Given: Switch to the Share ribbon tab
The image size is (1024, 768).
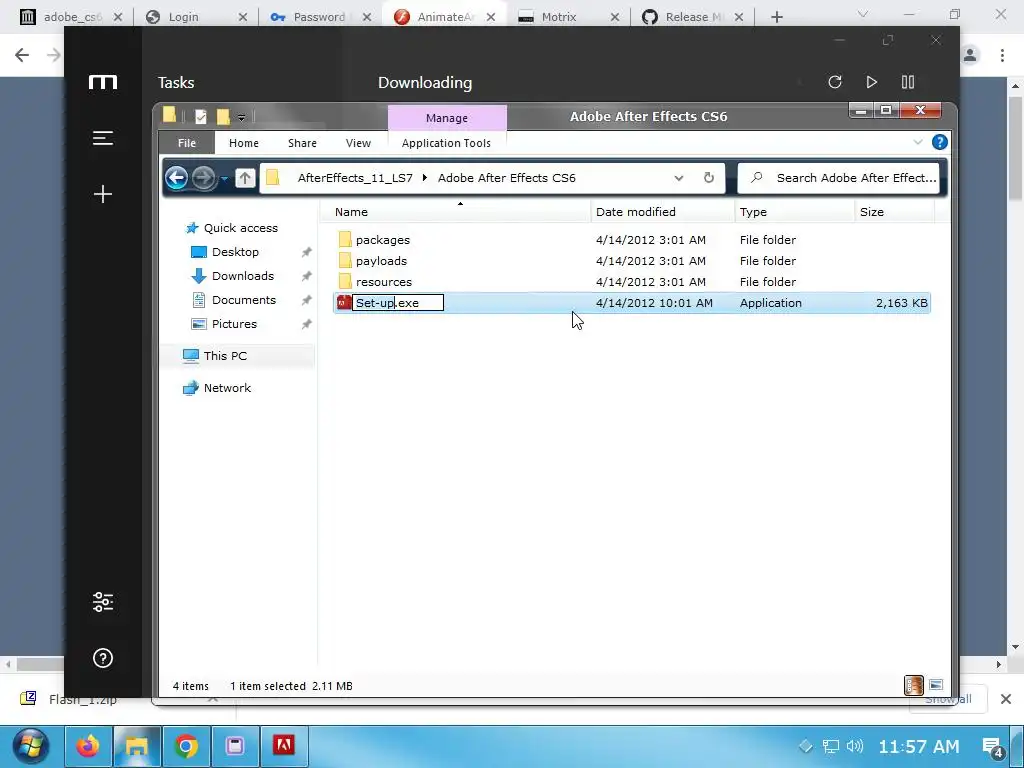Looking at the screenshot, I should click(302, 143).
